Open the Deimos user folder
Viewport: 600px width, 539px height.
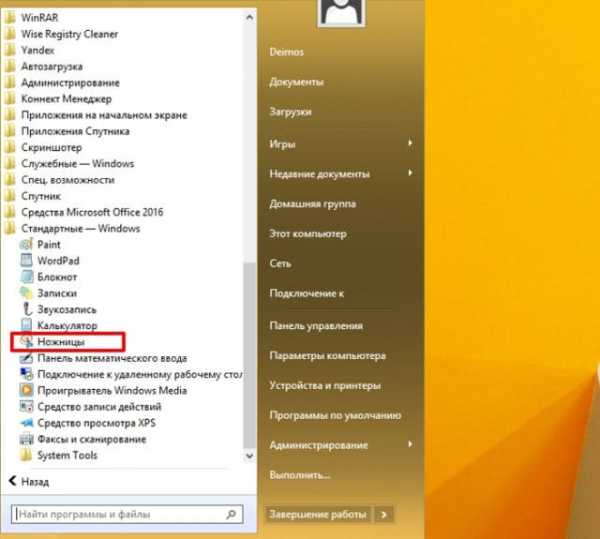(287, 52)
